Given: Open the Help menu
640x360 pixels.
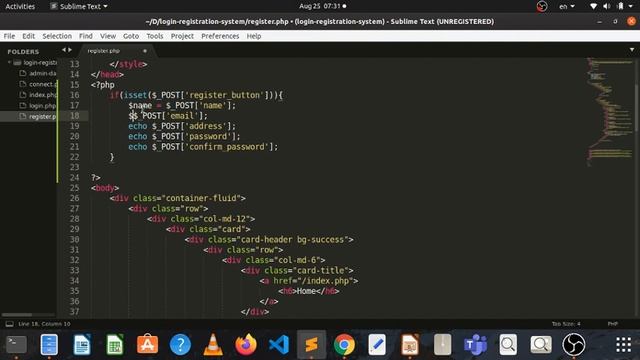Looking at the screenshot, I should pos(253,36).
